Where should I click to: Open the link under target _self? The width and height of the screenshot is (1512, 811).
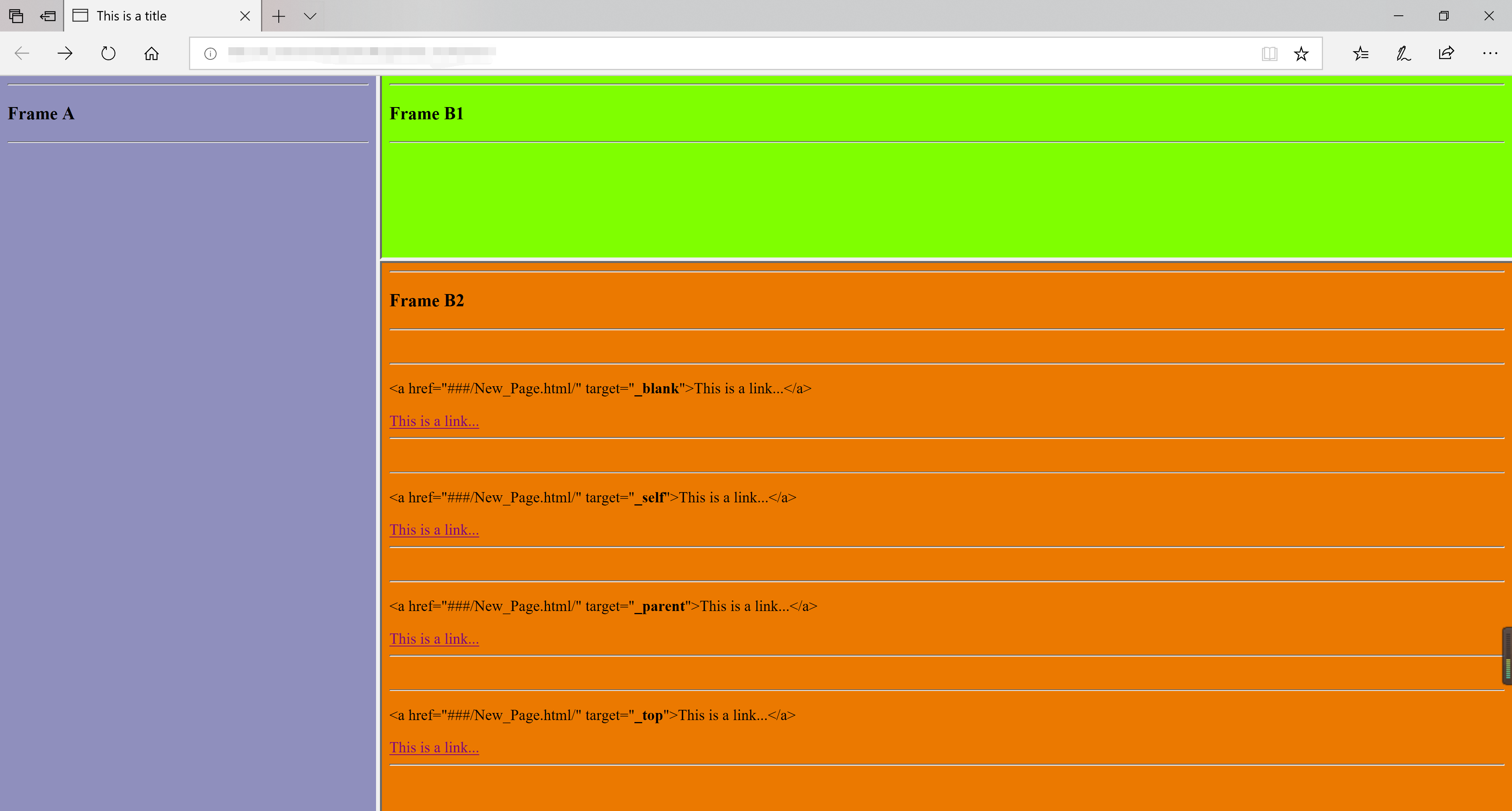tap(434, 530)
